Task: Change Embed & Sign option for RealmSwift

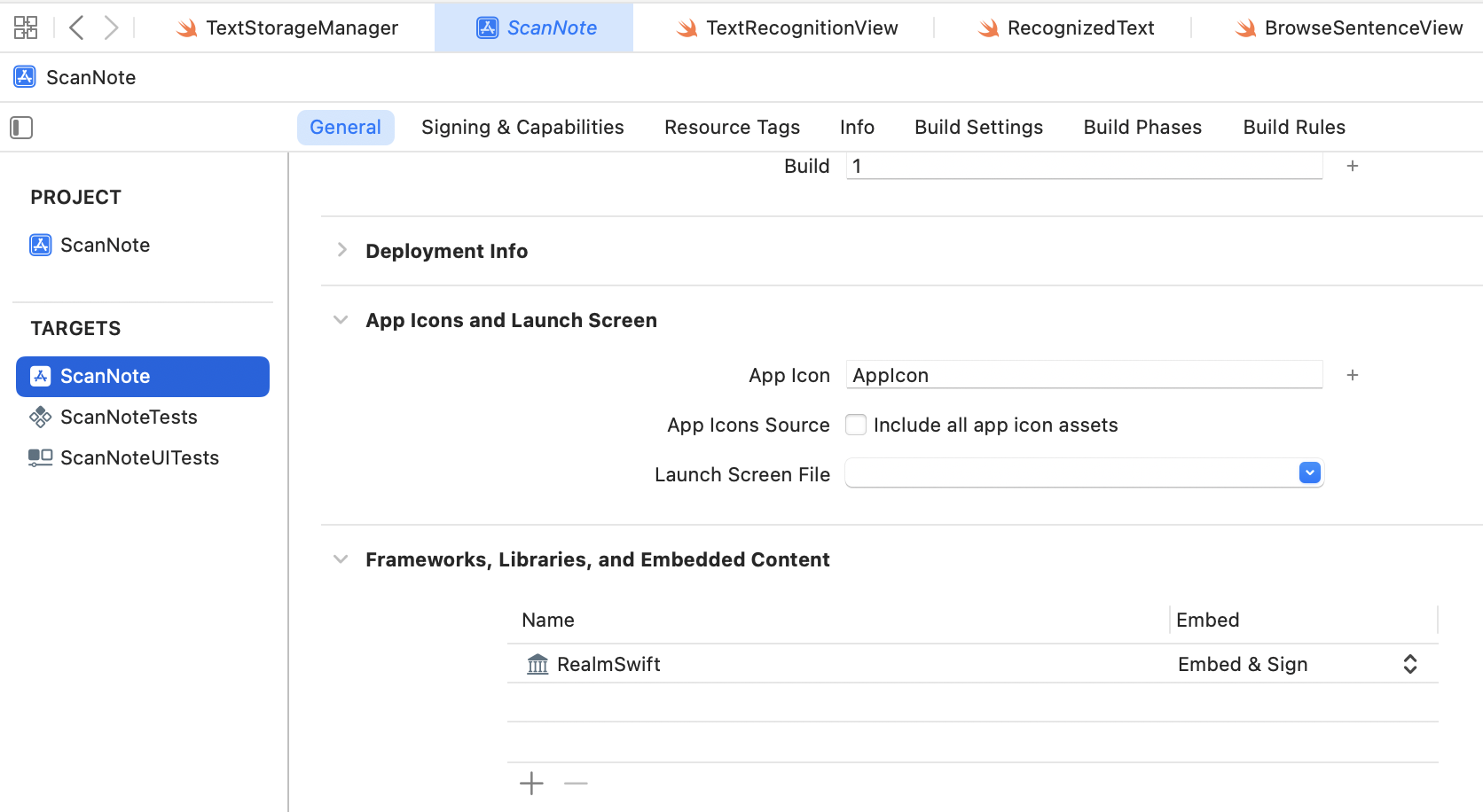Action: coord(1299,664)
